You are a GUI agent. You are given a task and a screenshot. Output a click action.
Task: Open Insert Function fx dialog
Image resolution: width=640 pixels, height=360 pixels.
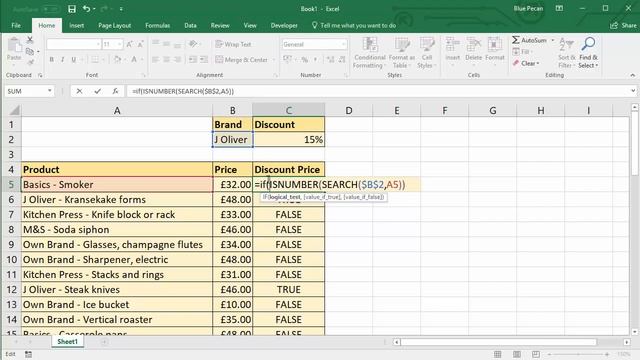(x=116, y=91)
